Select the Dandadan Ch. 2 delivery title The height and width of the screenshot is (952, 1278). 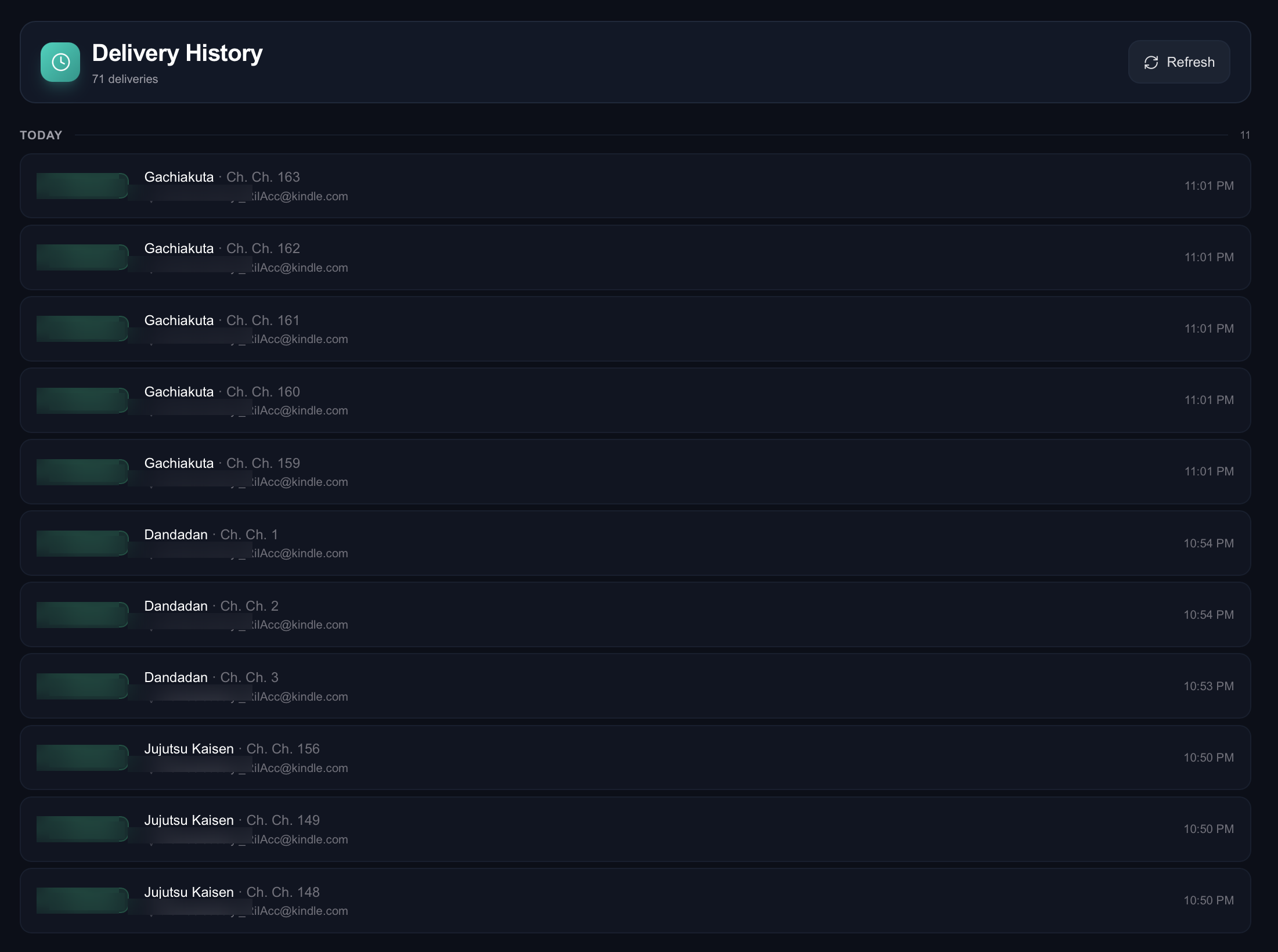(176, 606)
